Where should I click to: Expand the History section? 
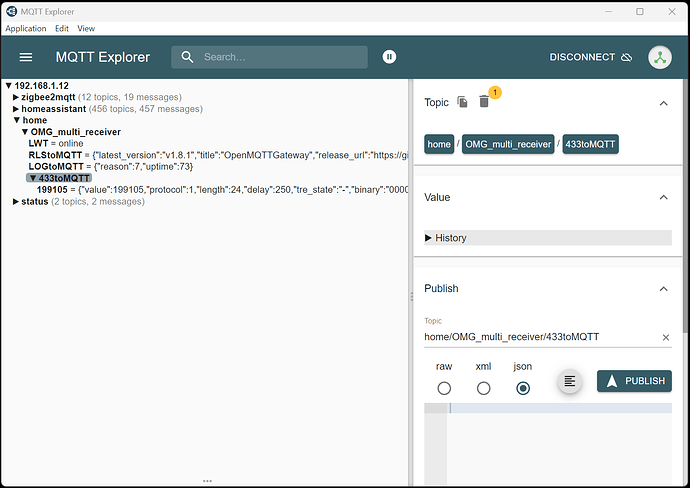(x=548, y=238)
